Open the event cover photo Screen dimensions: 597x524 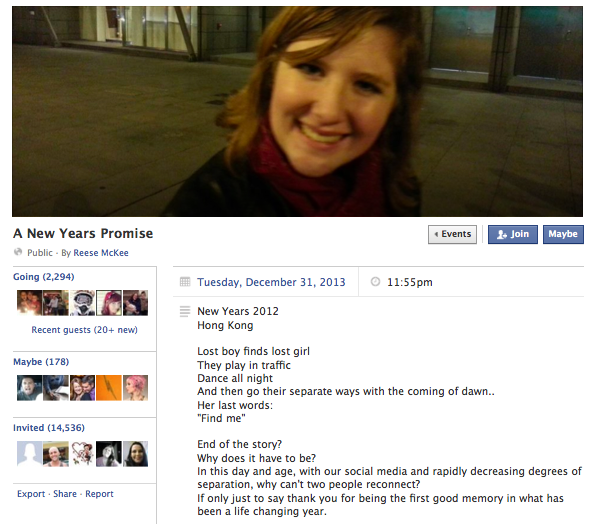(x=297, y=111)
